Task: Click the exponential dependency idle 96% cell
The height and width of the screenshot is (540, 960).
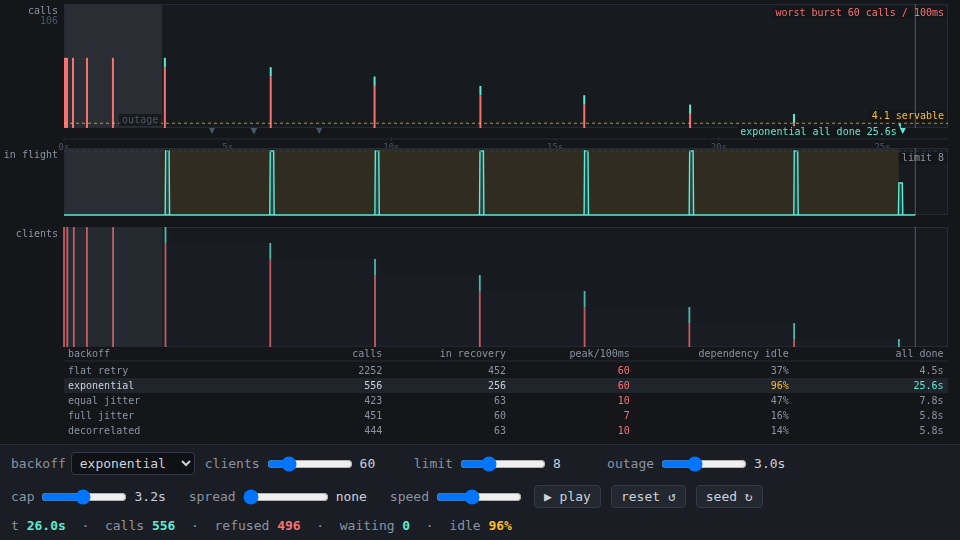Action: point(779,385)
